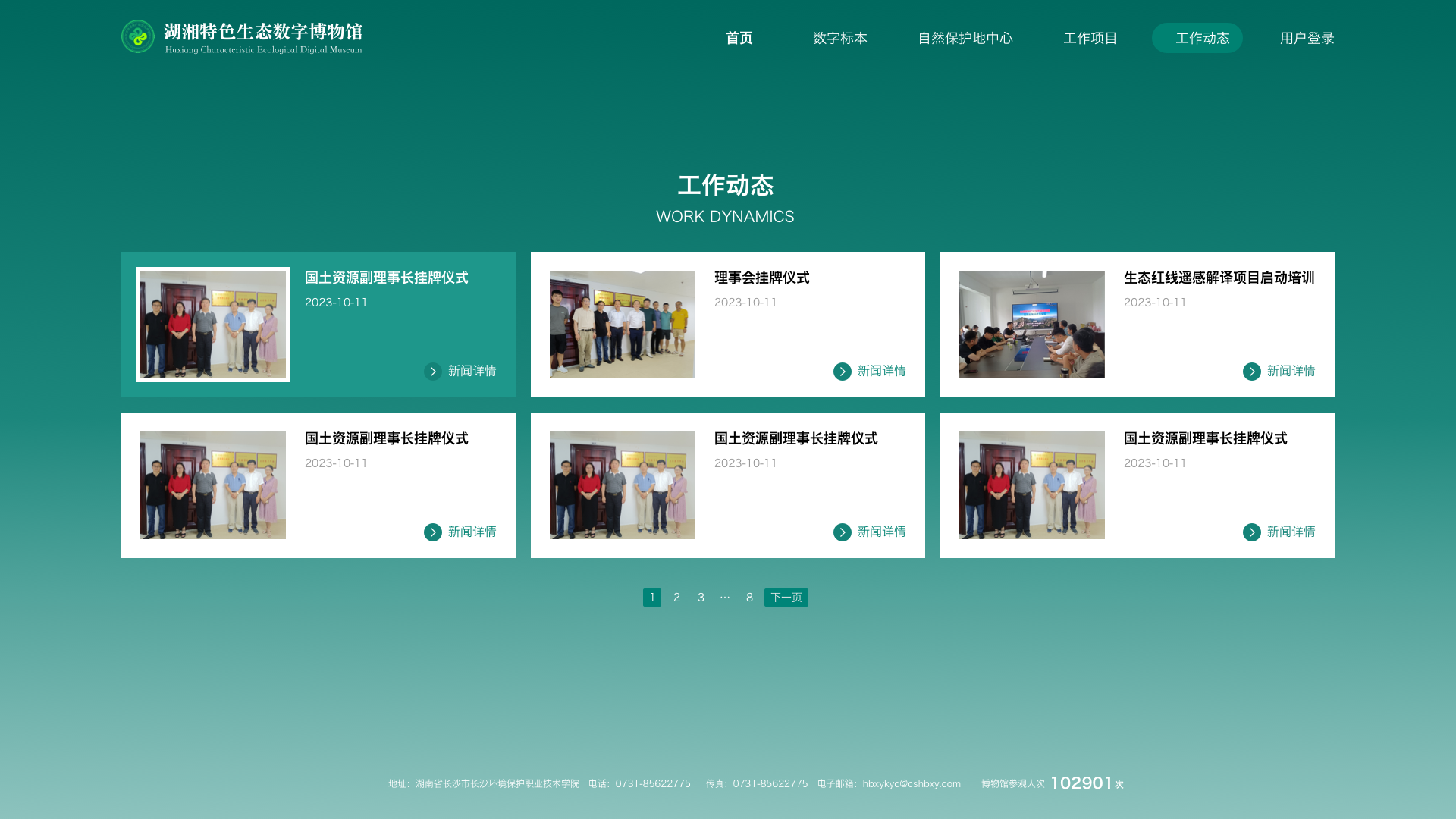The image size is (1456, 819).
Task: Click arrow icon on bottom-right news card
Action: [1251, 532]
